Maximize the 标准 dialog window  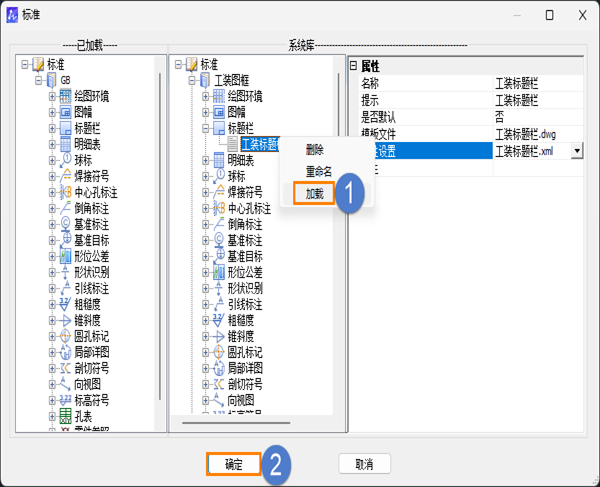pyautogui.click(x=549, y=15)
